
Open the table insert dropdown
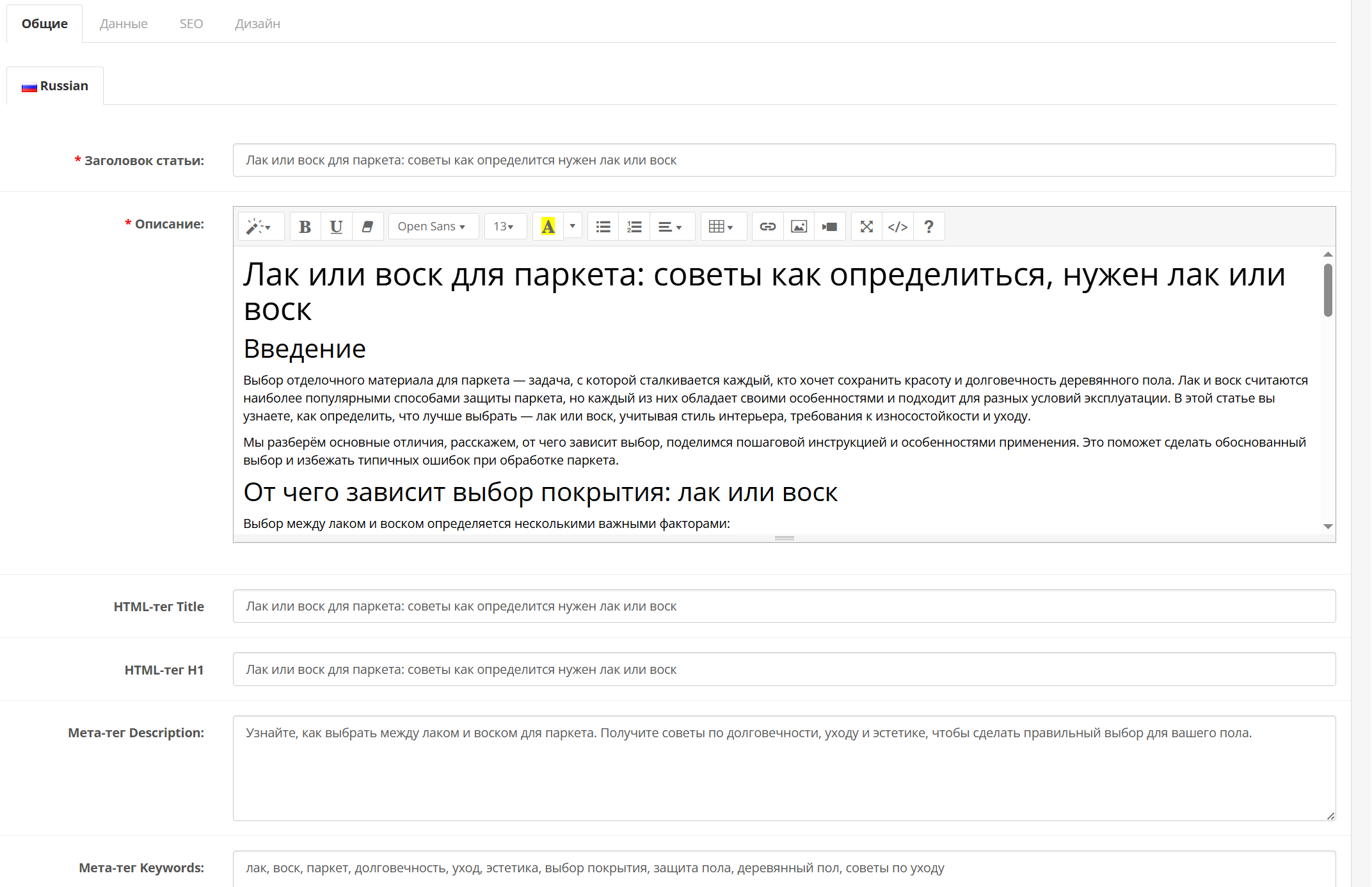721,227
